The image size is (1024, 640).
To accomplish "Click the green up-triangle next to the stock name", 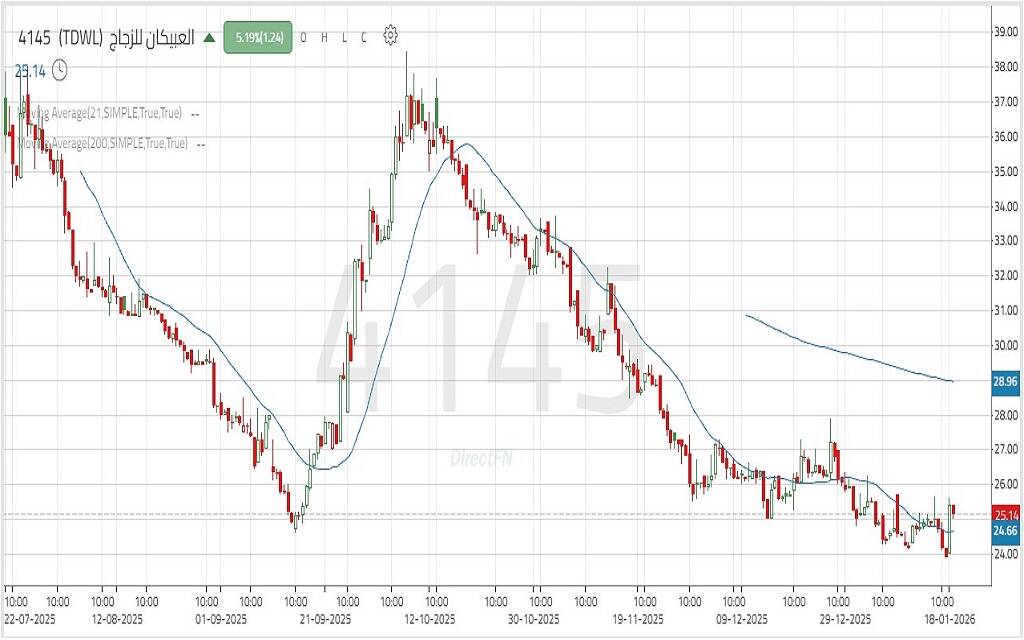I will (209, 38).
